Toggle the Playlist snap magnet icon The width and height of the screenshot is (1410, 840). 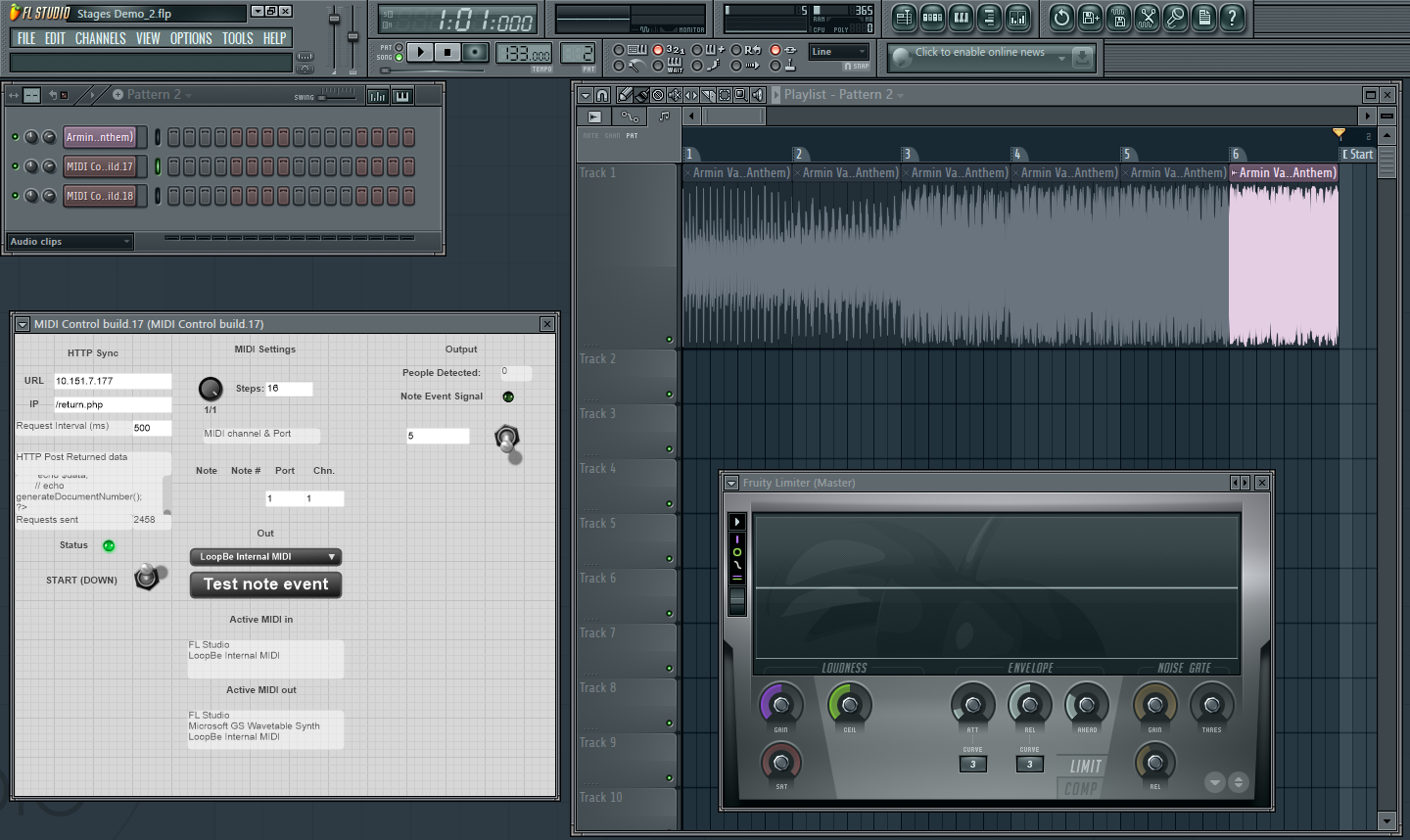coord(602,95)
